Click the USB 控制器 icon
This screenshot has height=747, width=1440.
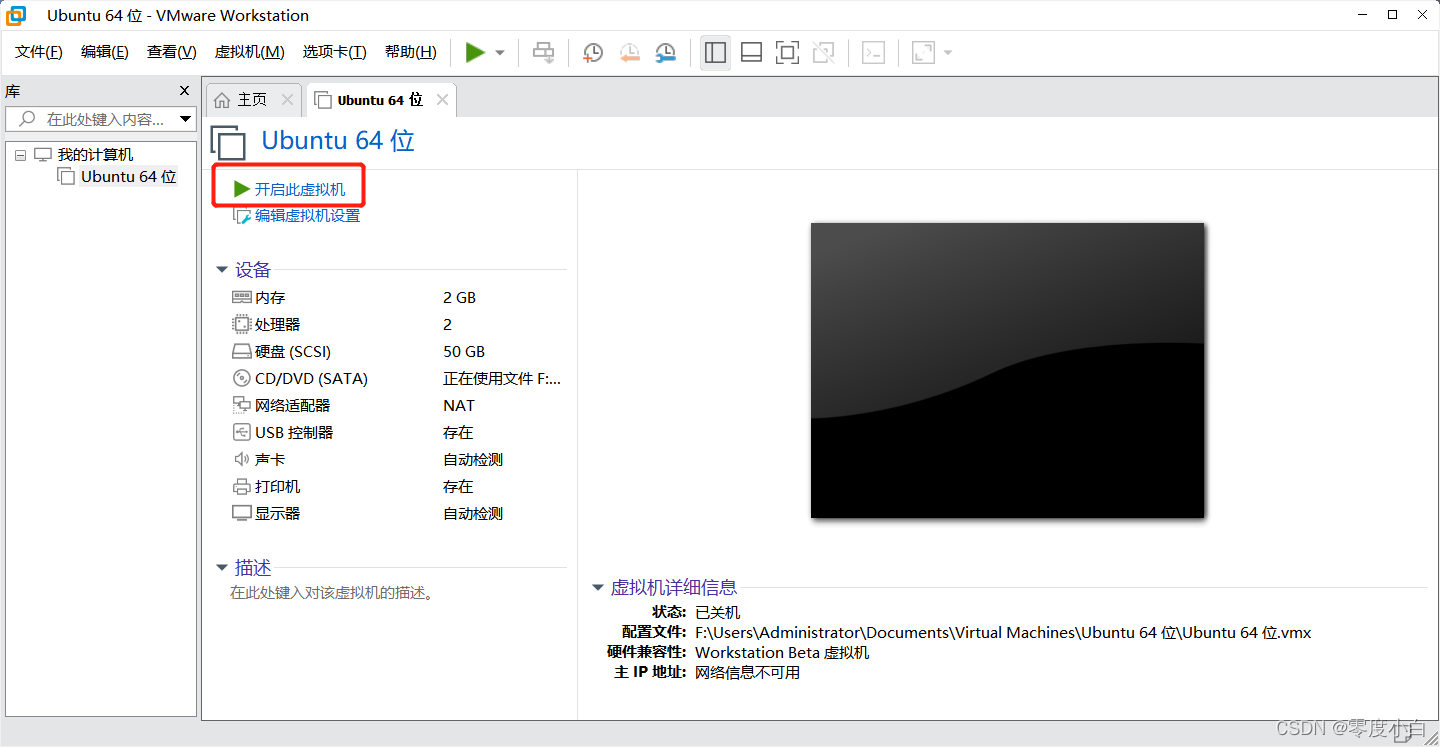click(241, 432)
